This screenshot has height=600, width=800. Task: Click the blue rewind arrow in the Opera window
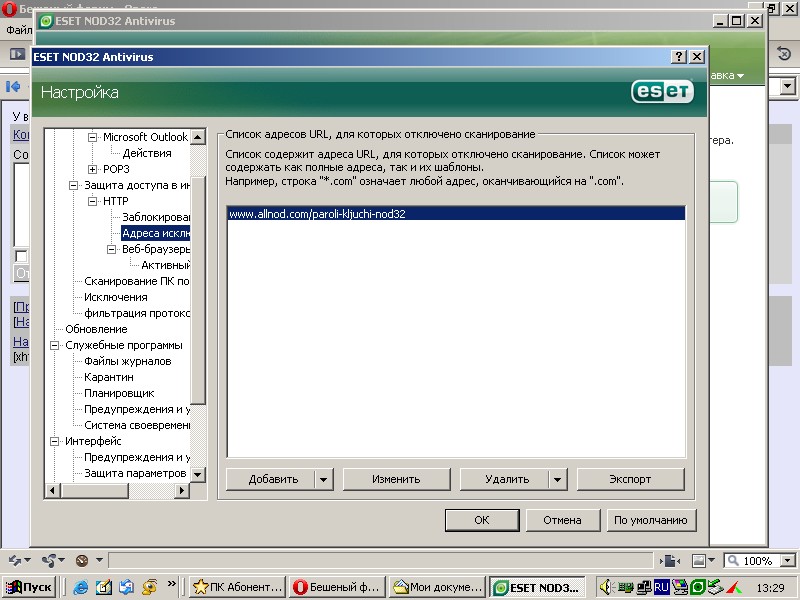coord(13,87)
